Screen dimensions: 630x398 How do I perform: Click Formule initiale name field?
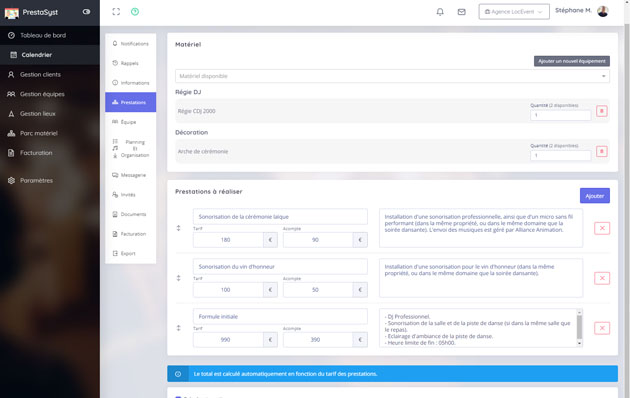click(280, 316)
